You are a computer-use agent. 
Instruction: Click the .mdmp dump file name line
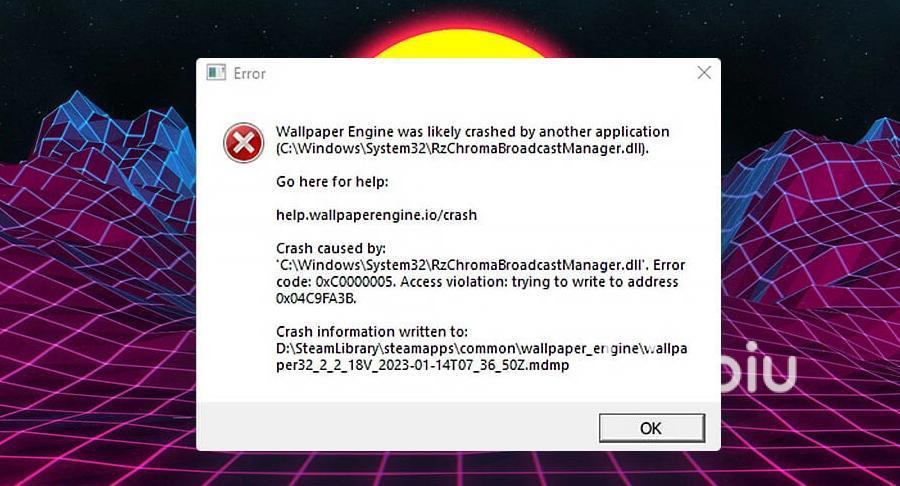pyautogui.click(x=422, y=365)
